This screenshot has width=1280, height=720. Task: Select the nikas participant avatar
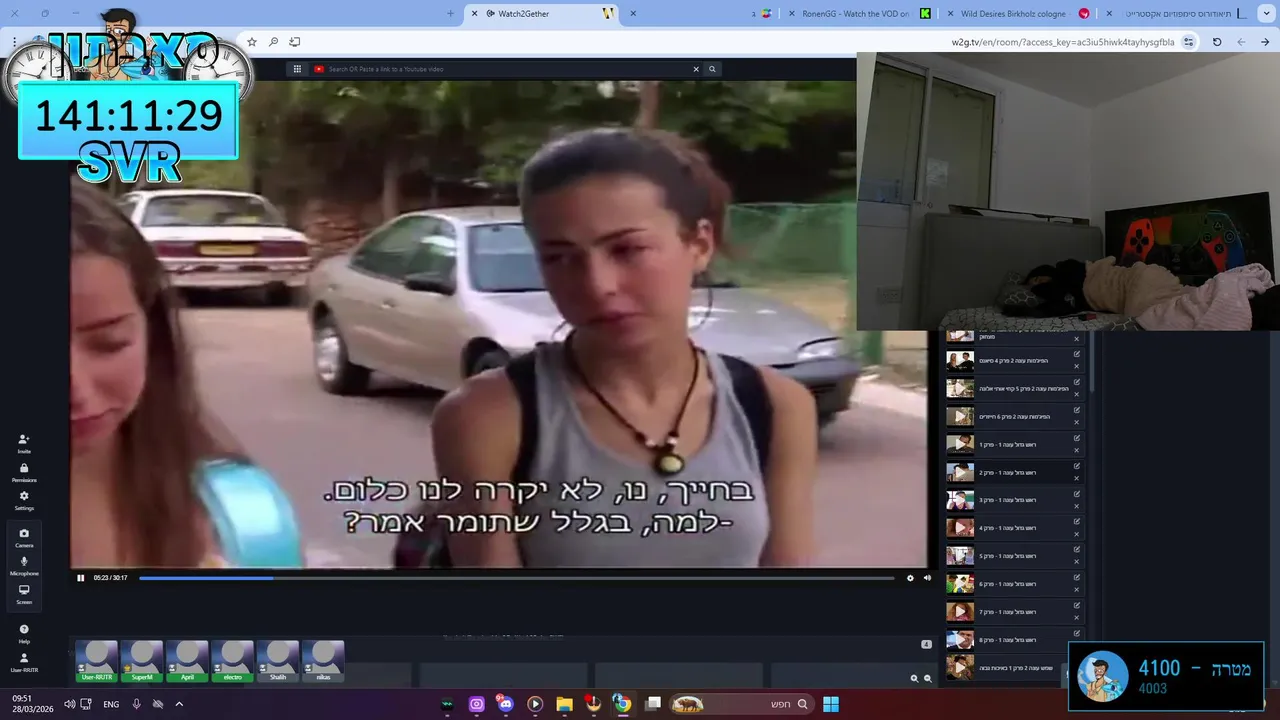point(323,661)
